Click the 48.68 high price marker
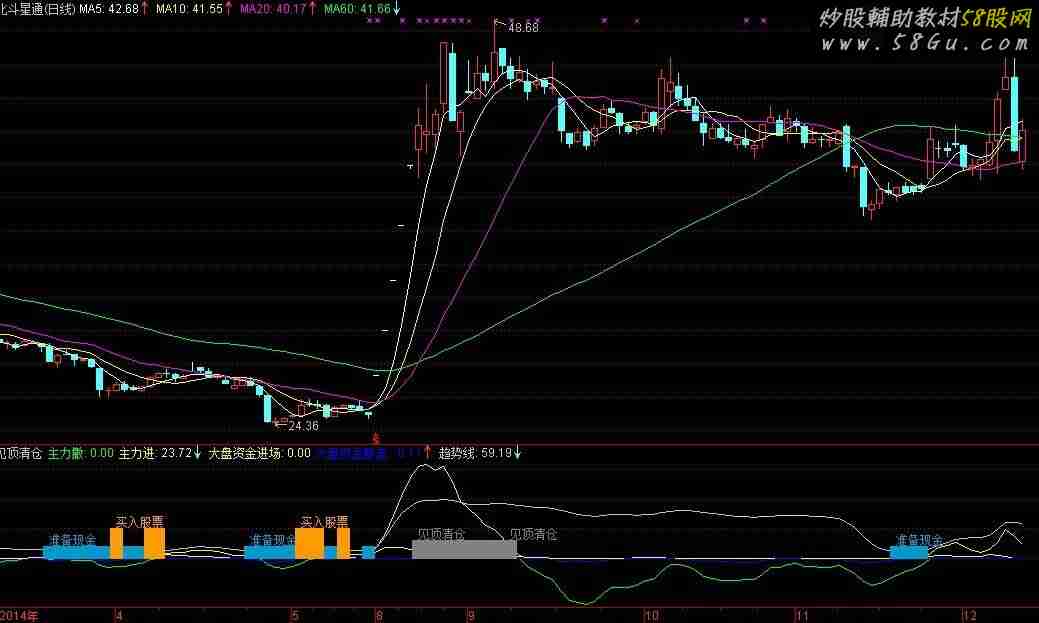 coord(523,28)
